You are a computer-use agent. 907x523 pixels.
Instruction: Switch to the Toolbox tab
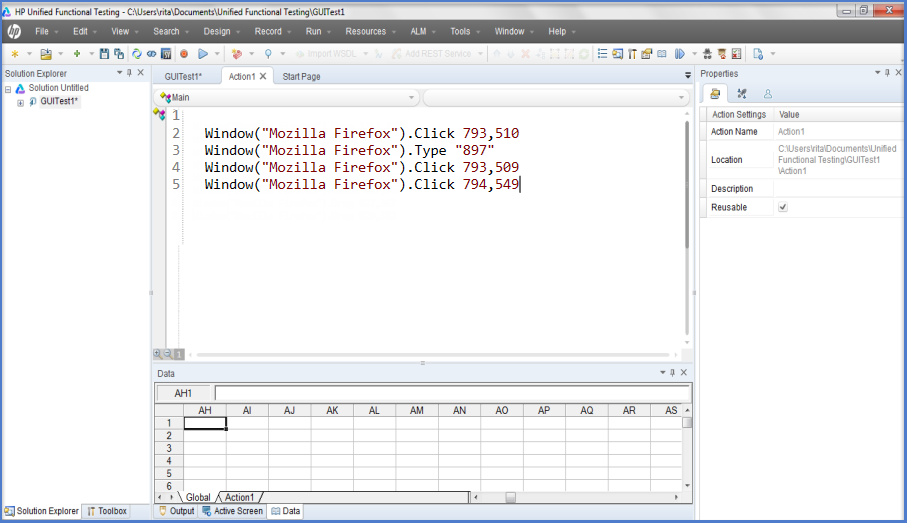107,511
